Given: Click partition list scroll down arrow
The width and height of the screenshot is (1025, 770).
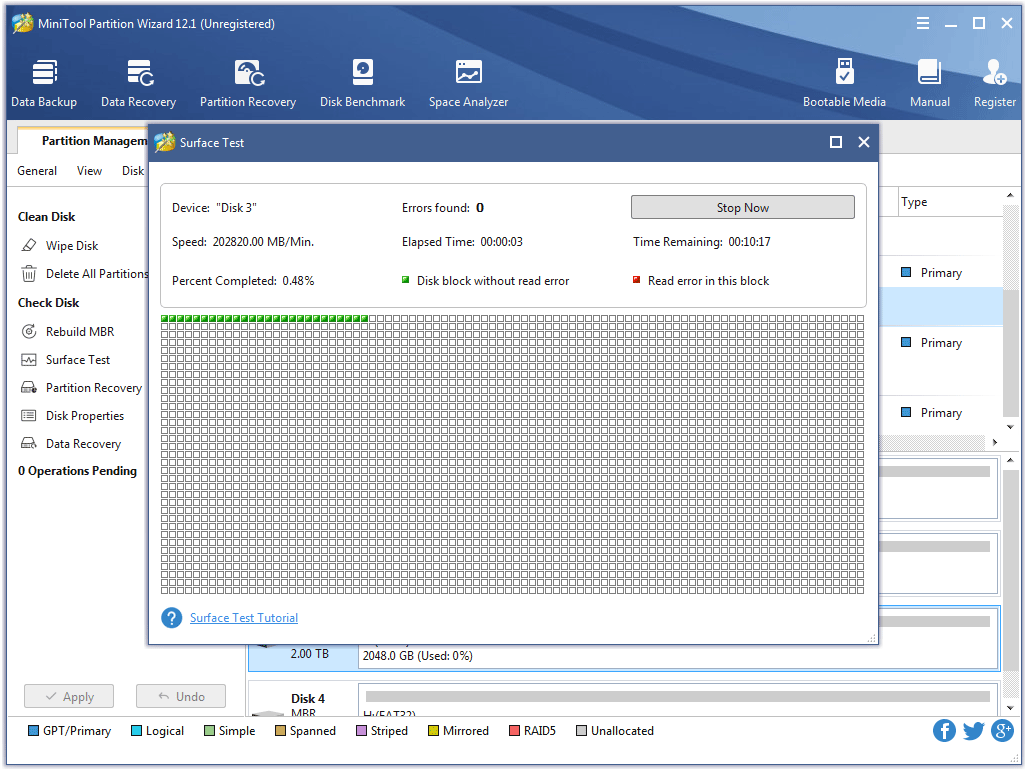Looking at the screenshot, I should 1011,427.
